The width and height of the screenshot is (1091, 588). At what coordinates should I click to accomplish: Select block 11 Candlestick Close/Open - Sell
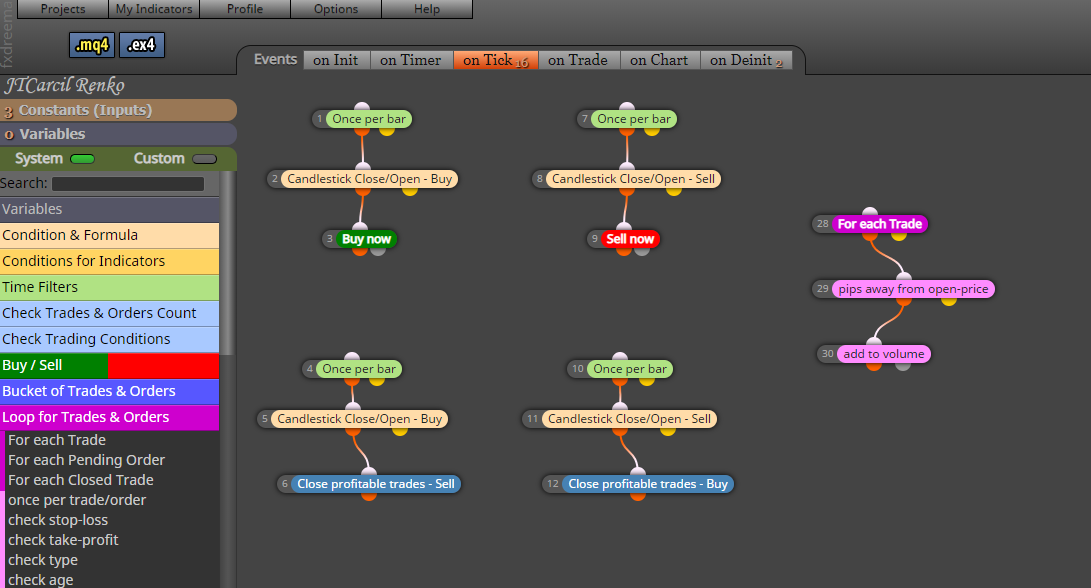tap(630, 419)
